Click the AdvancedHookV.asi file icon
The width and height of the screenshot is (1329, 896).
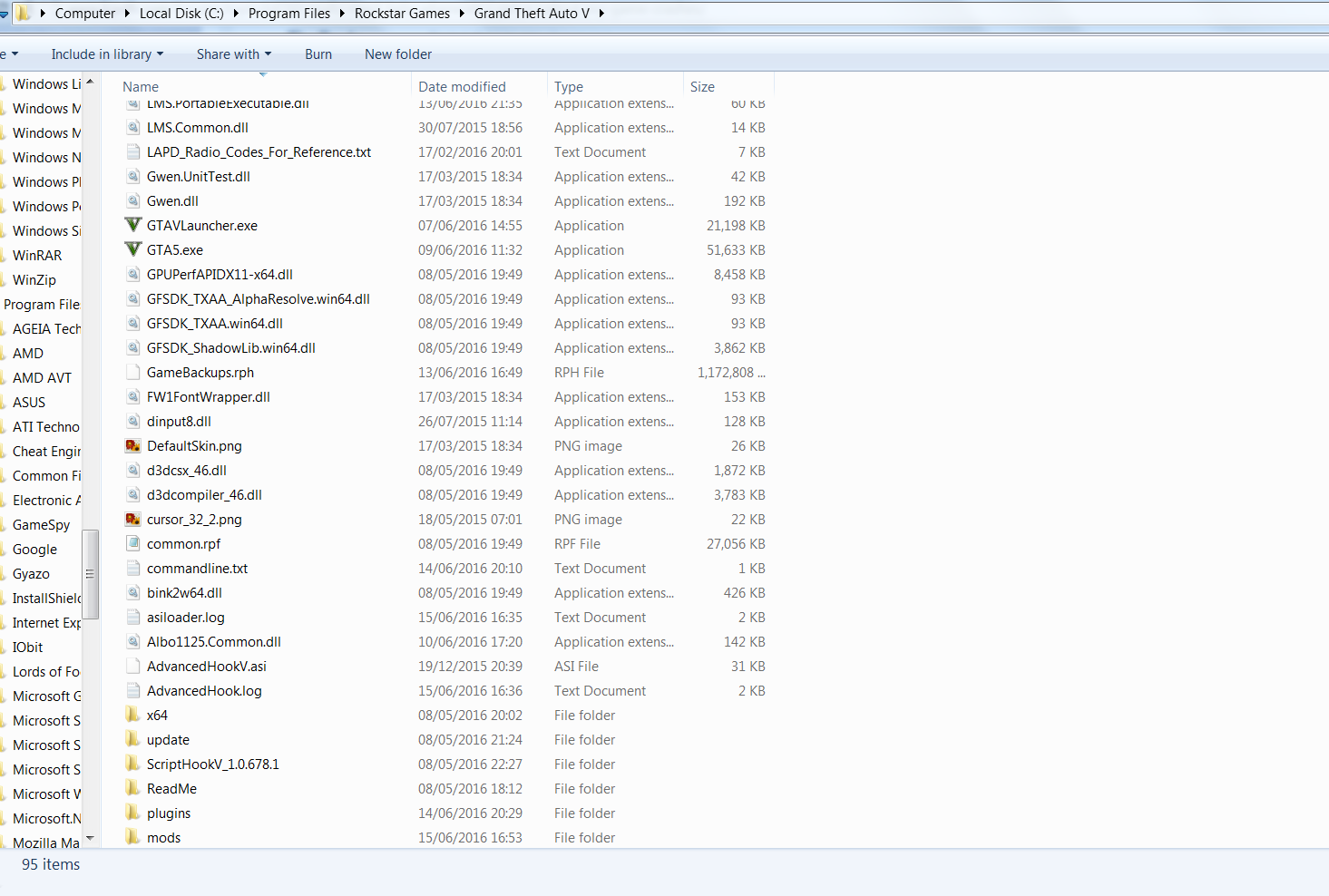(x=133, y=666)
